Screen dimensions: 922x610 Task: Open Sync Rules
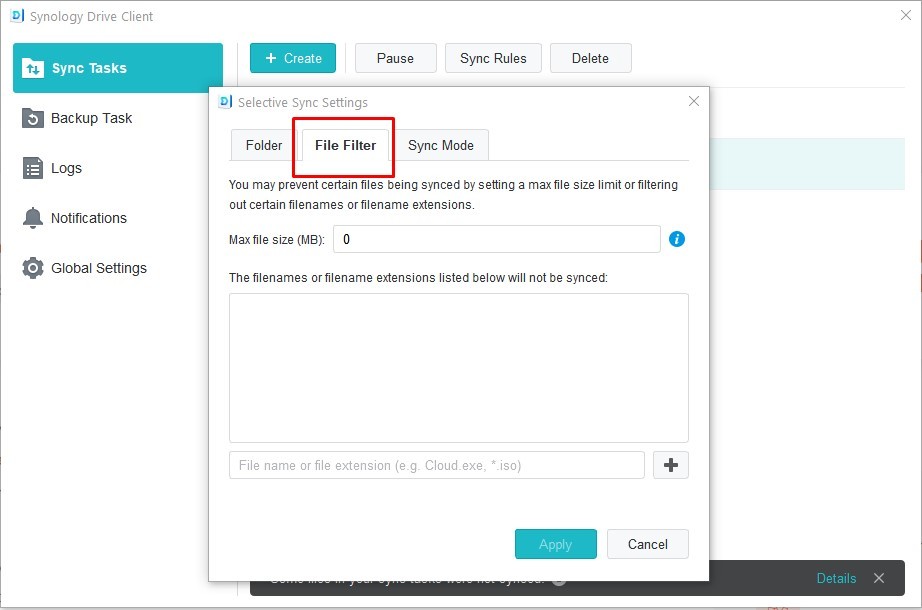click(493, 58)
